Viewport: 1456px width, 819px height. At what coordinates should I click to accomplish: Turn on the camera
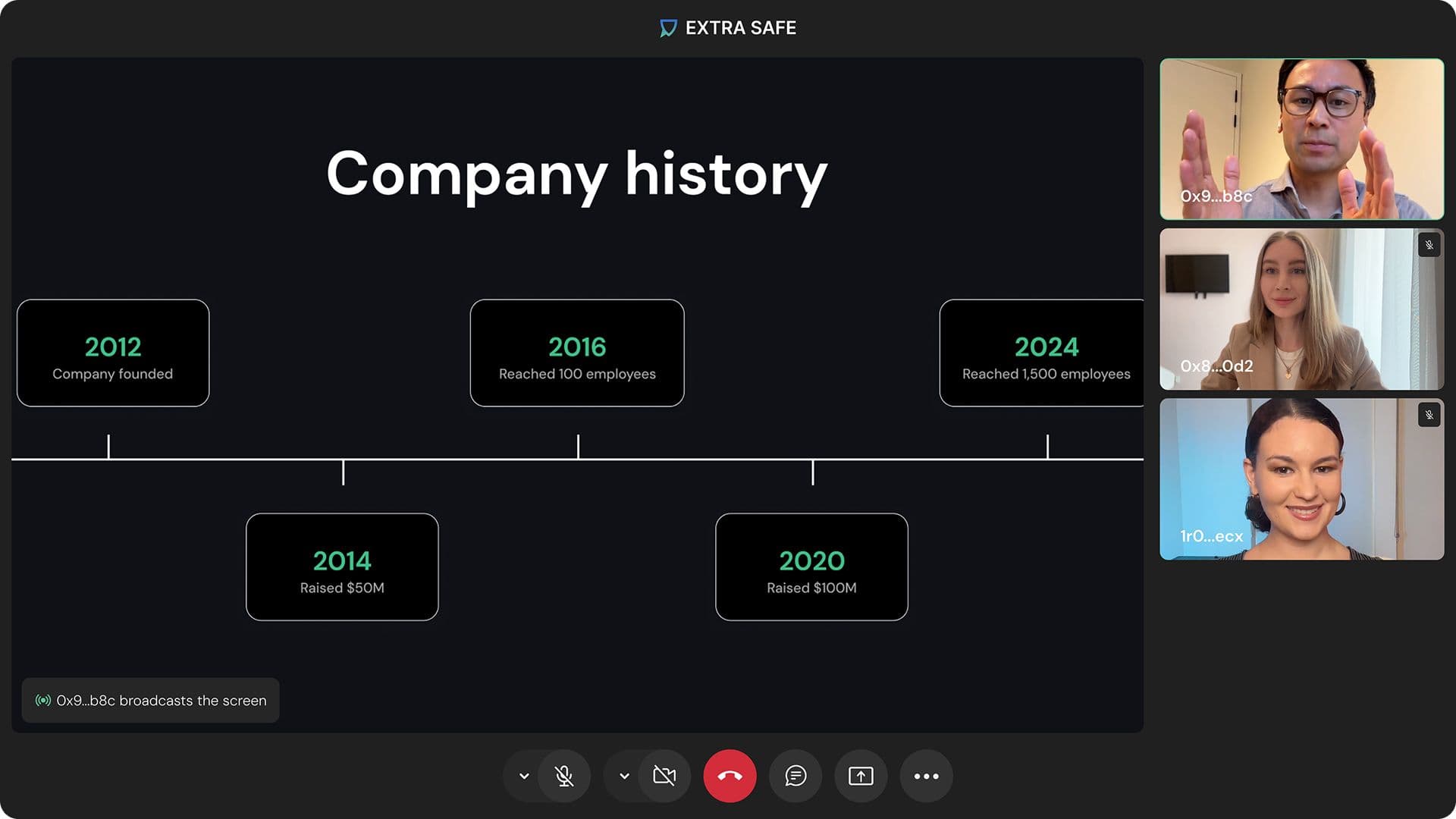(664, 776)
